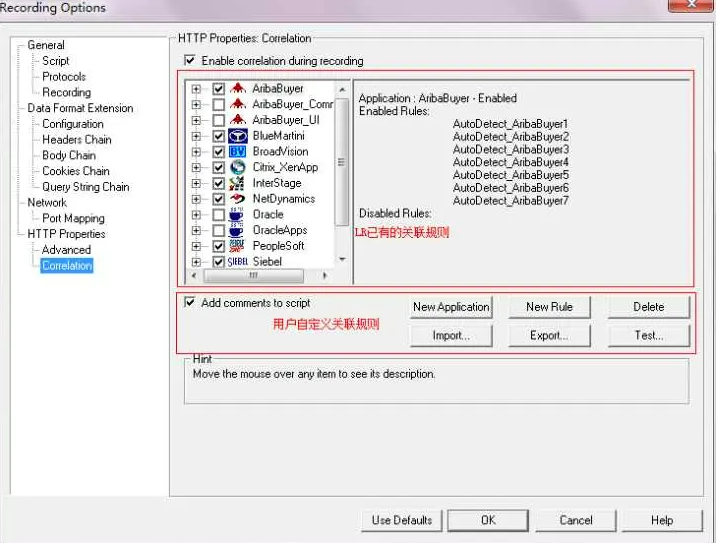Viewport: 716px width, 543px height.
Task: Uncheck the BlueMartini checkbox
Action: coord(219,136)
